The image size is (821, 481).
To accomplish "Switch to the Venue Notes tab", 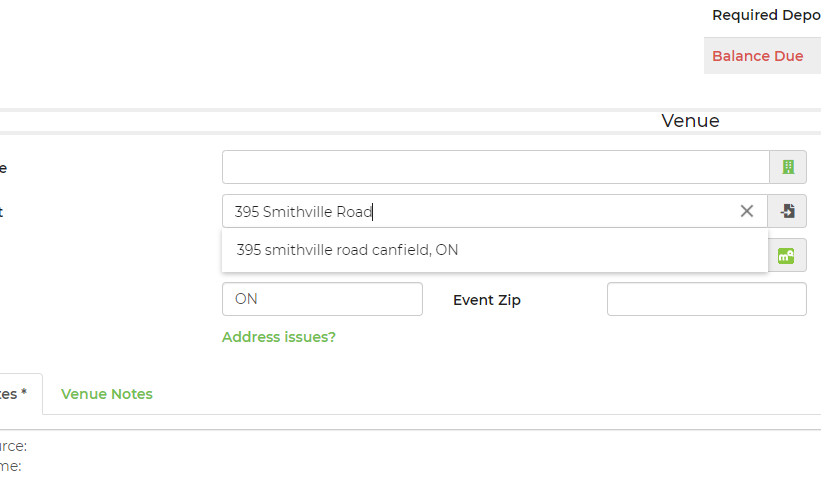I will pos(107,394).
